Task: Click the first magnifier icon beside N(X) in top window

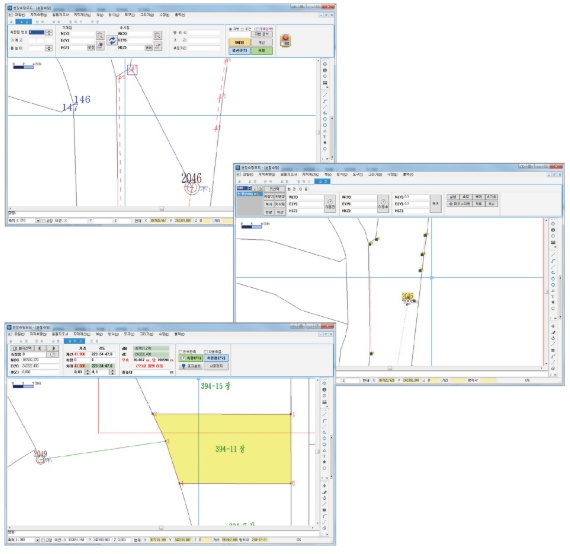Action: (100, 35)
